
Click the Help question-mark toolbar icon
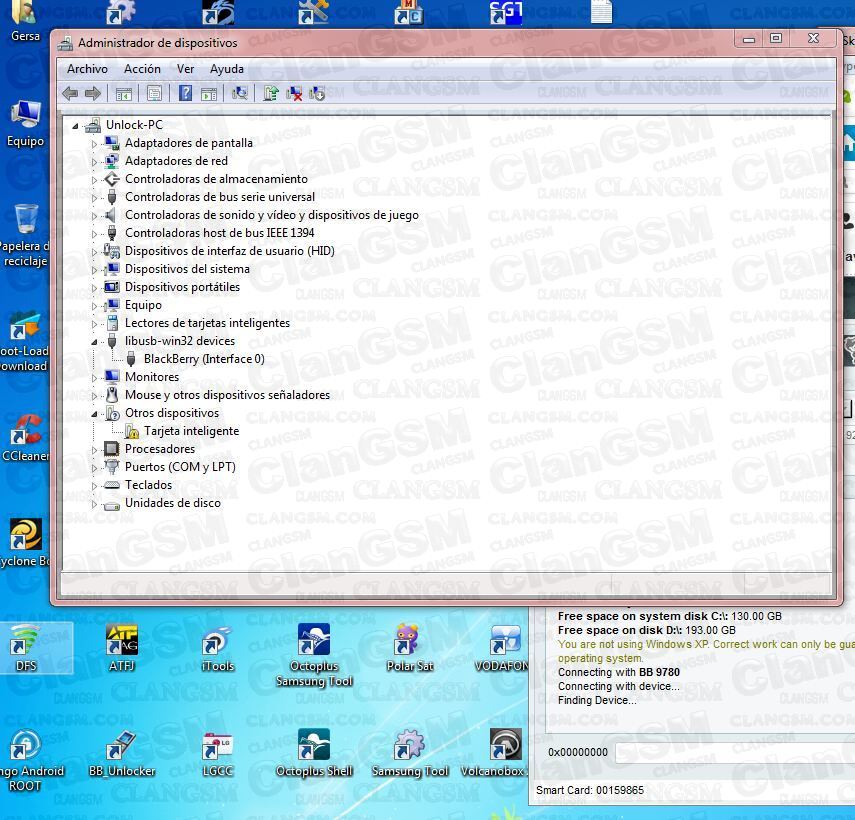pyautogui.click(x=185, y=93)
